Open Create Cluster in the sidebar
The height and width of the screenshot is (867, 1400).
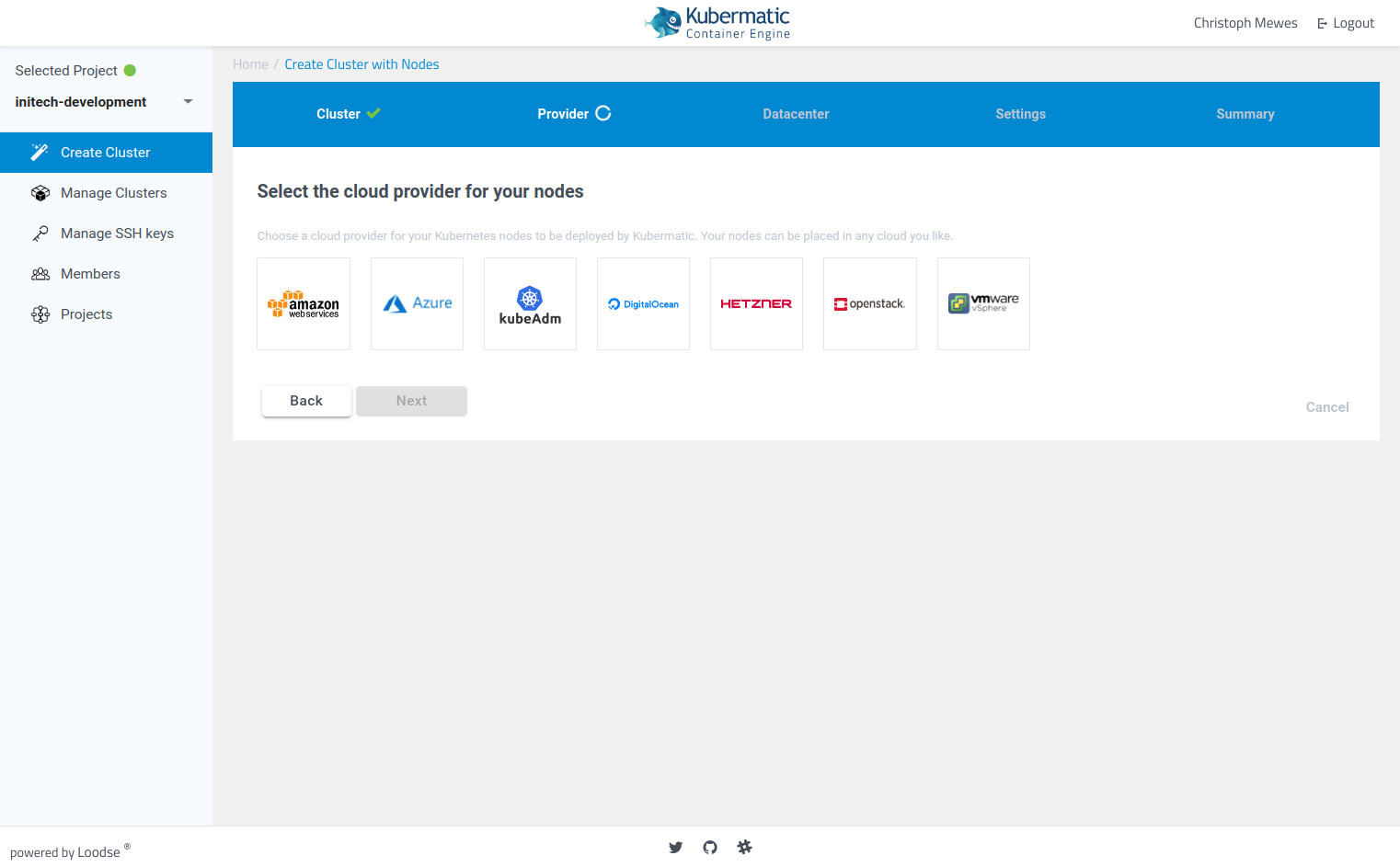tap(106, 153)
